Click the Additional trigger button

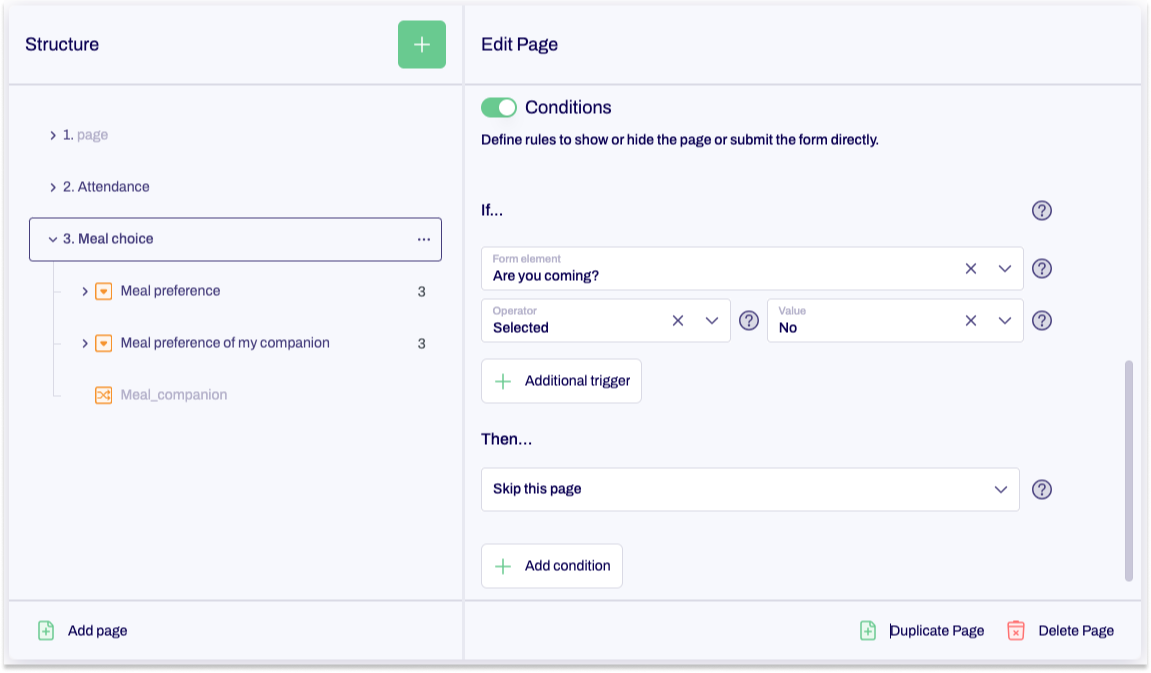[561, 381]
